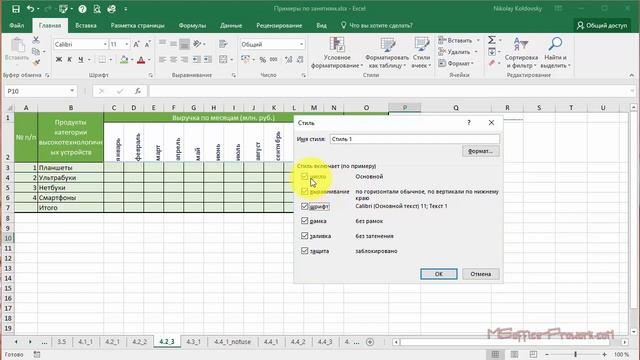Image resolution: width=640 pixels, height=360 pixels.
Task: Toggle the число checkbox in Стиль dialog
Action: [304, 176]
